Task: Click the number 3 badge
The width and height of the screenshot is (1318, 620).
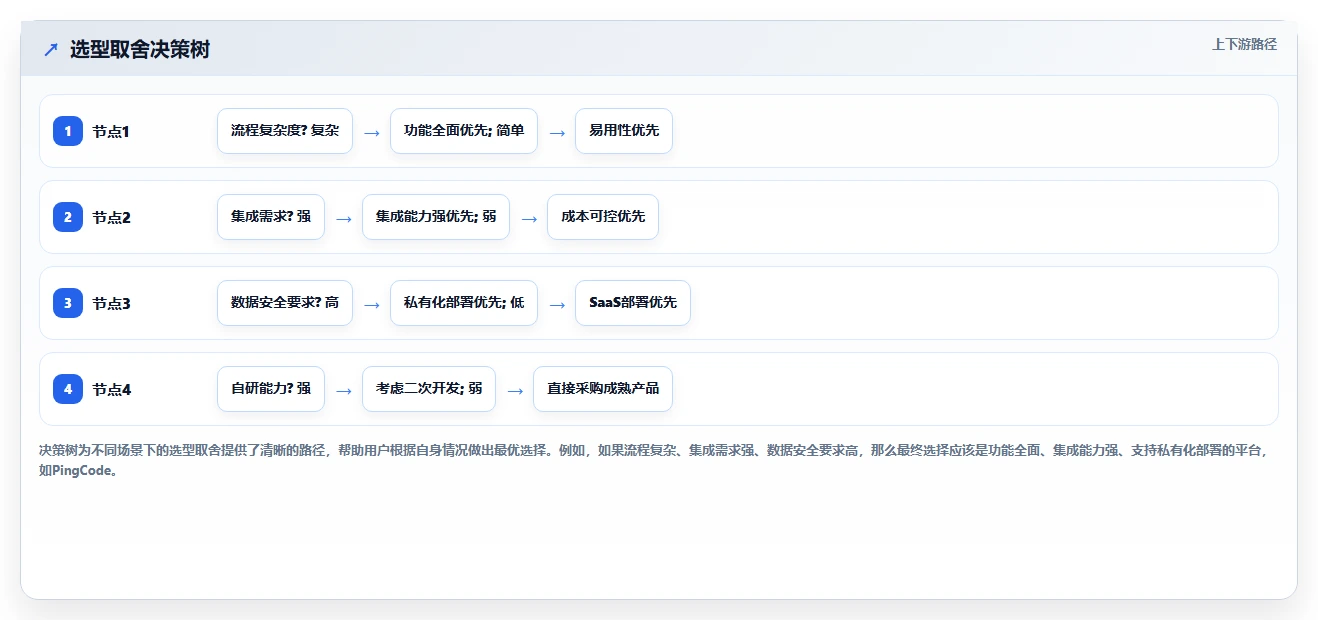Action: point(68,303)
